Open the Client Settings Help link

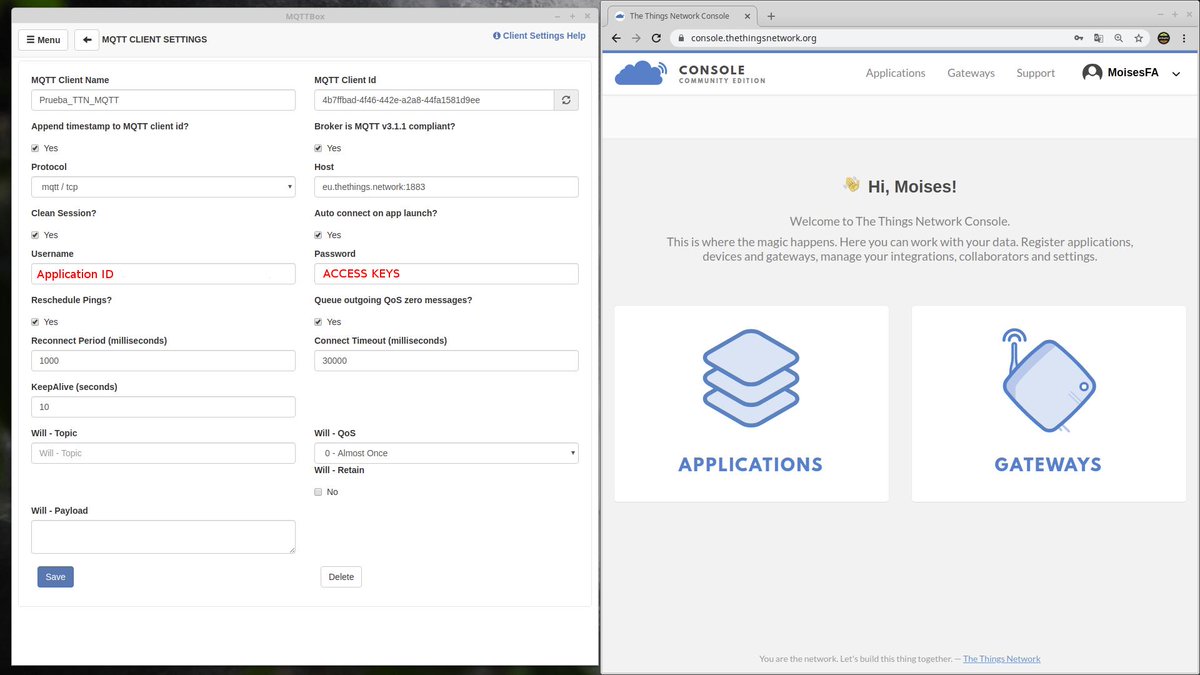point(539,36)
